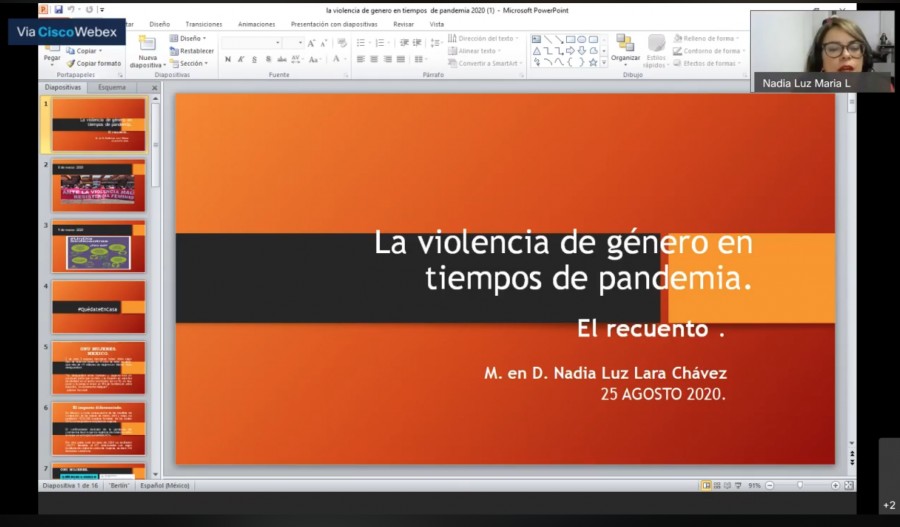Image resolution: width=900 pixels, height=527 pixels.
Task: Switch to the Revisar ribbon tab
Action: point(404,24)
